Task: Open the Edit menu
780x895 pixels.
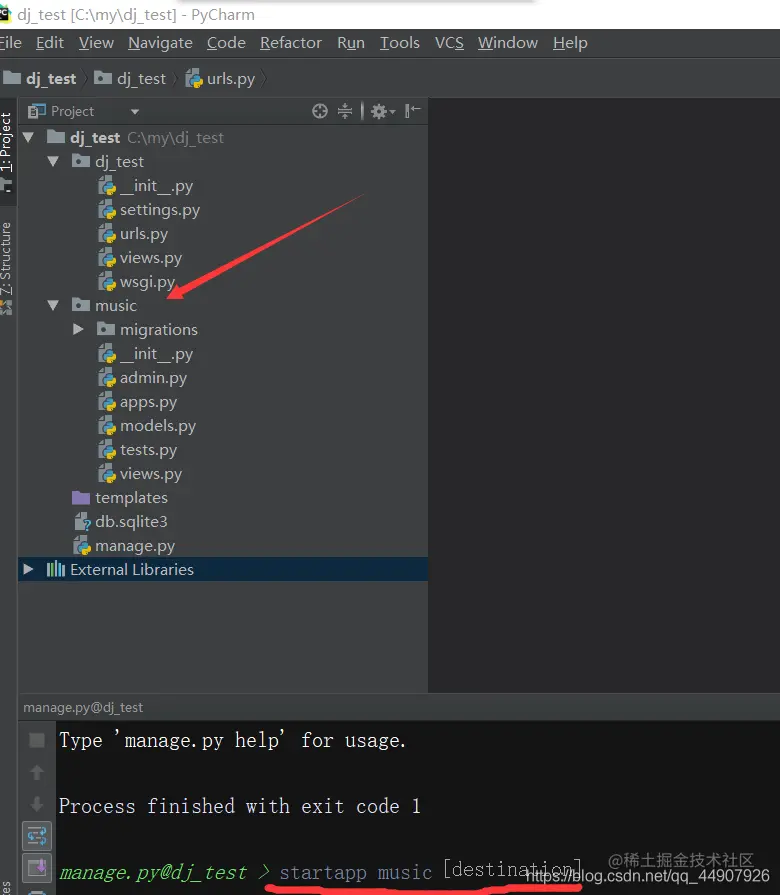Action: point(50,43)
